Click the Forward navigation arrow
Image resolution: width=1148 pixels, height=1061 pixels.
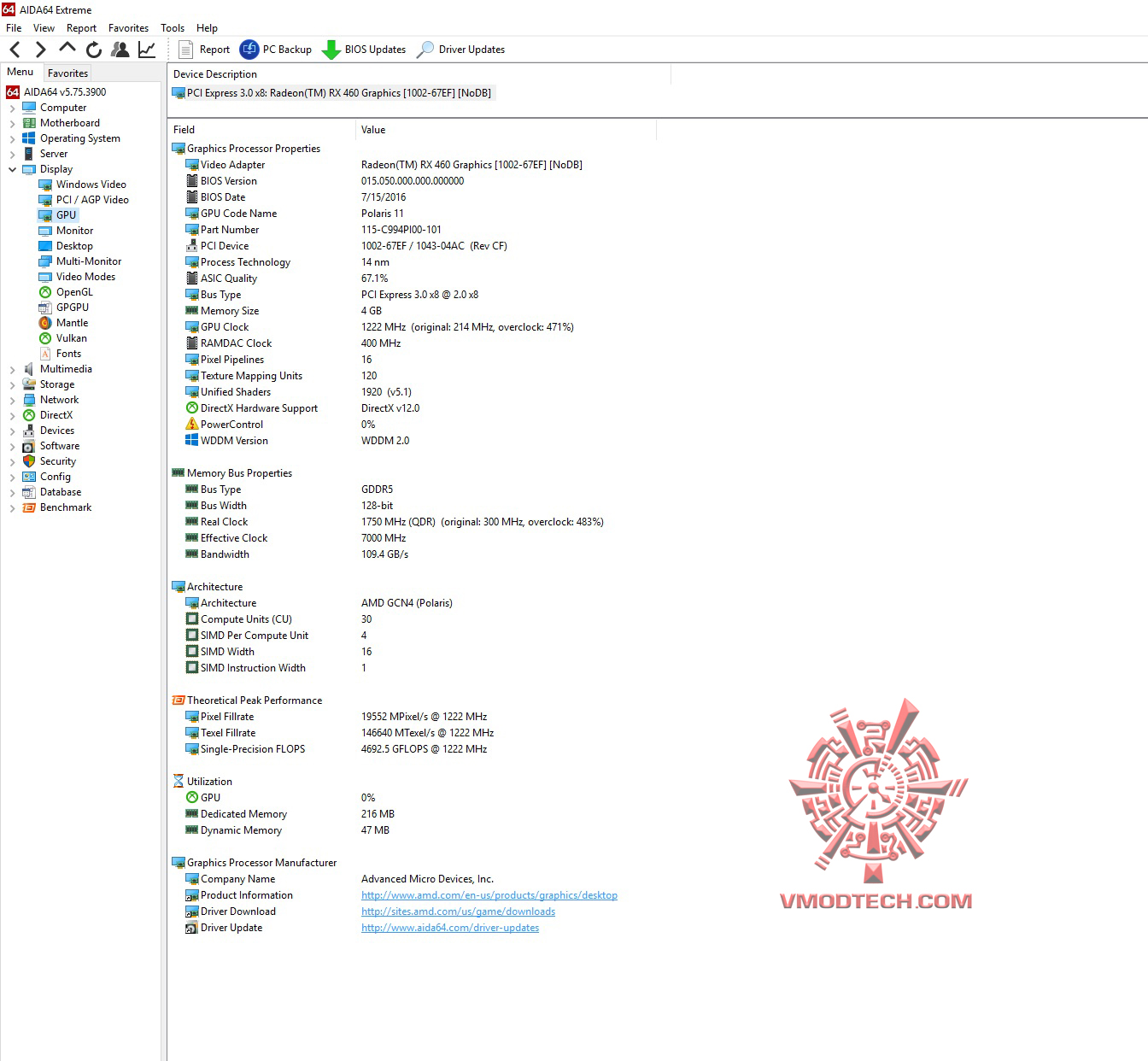tap(40, 50)
